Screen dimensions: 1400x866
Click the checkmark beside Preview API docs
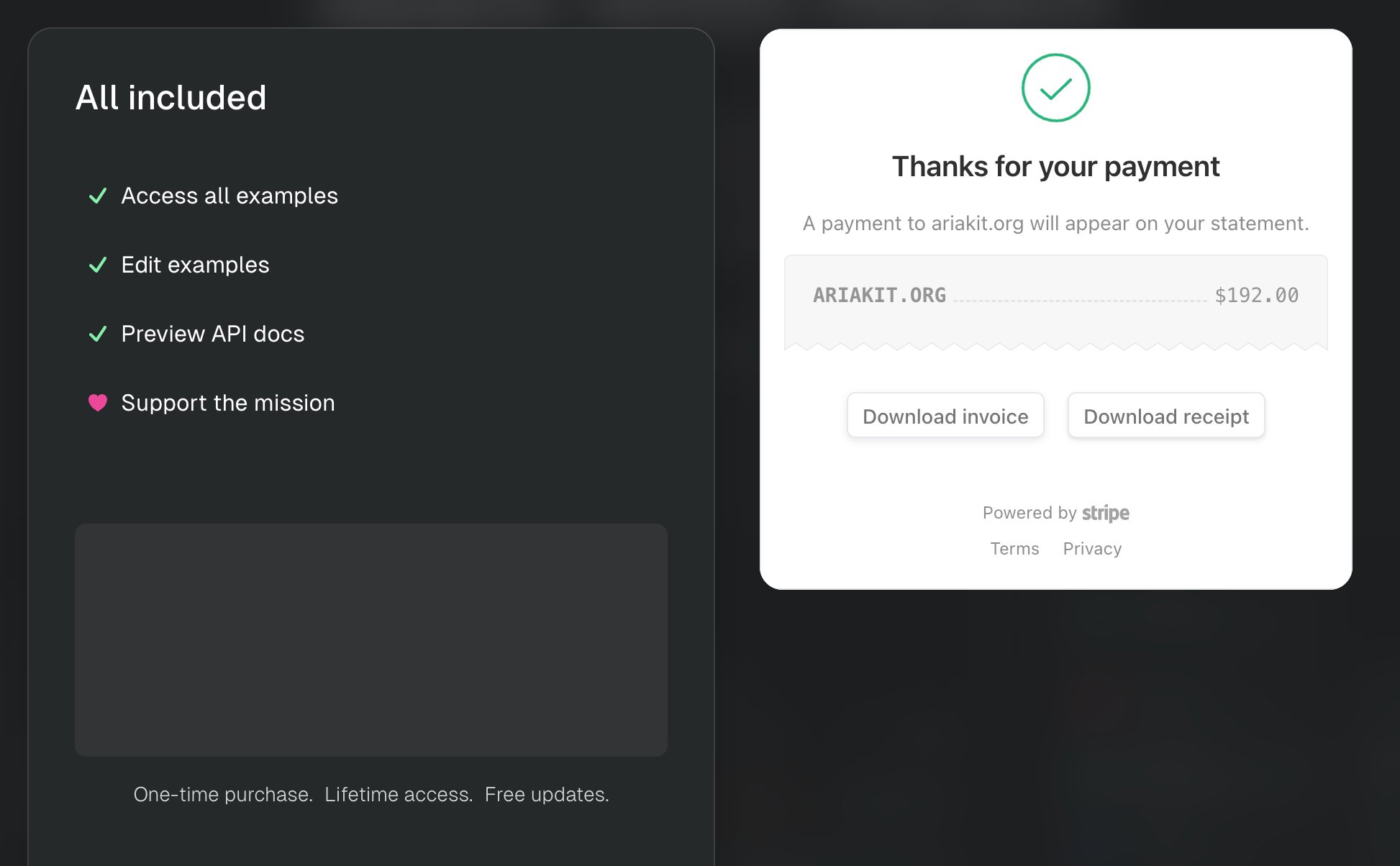click(98, 334)
